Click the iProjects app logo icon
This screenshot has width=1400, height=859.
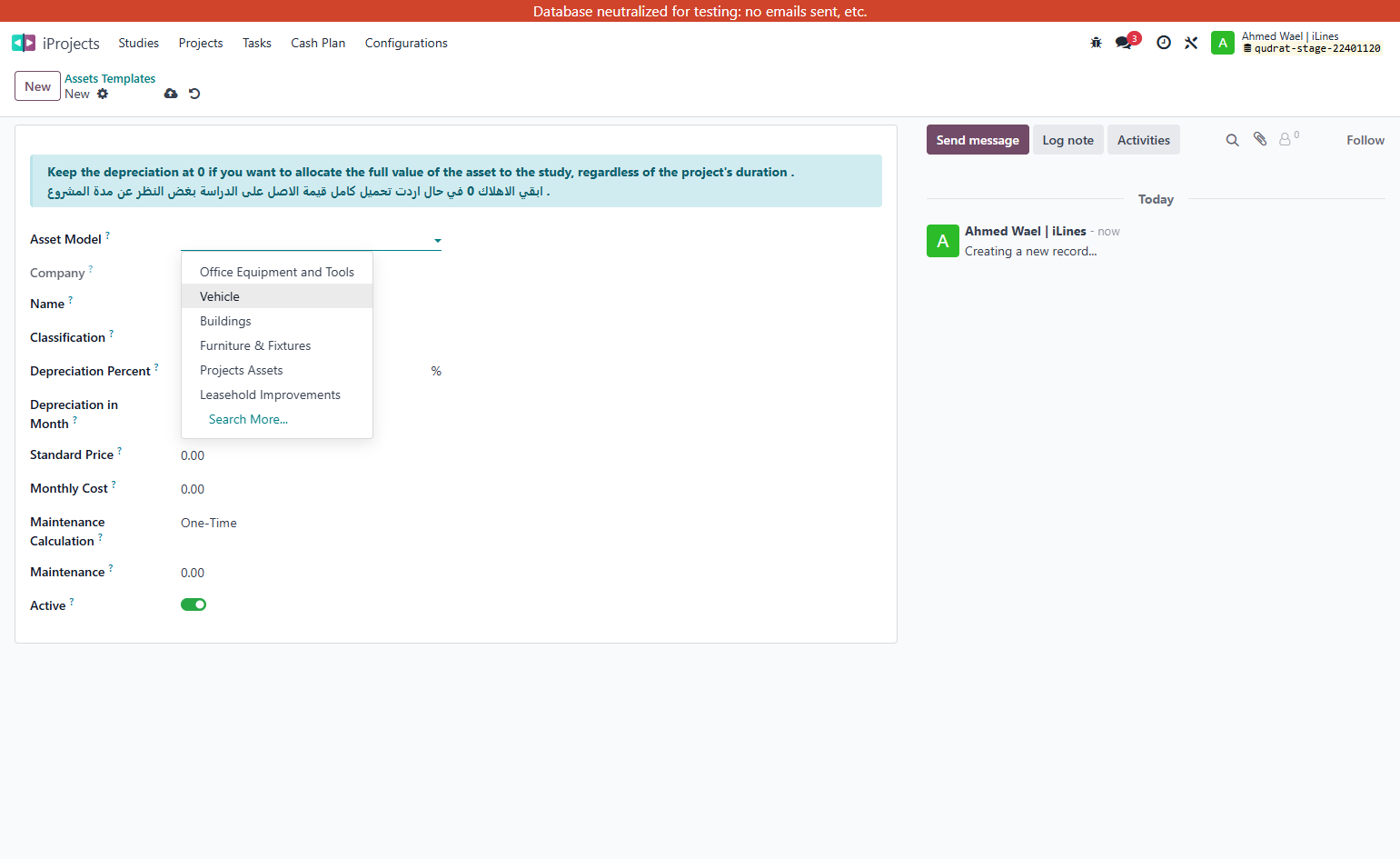[24, 43]
